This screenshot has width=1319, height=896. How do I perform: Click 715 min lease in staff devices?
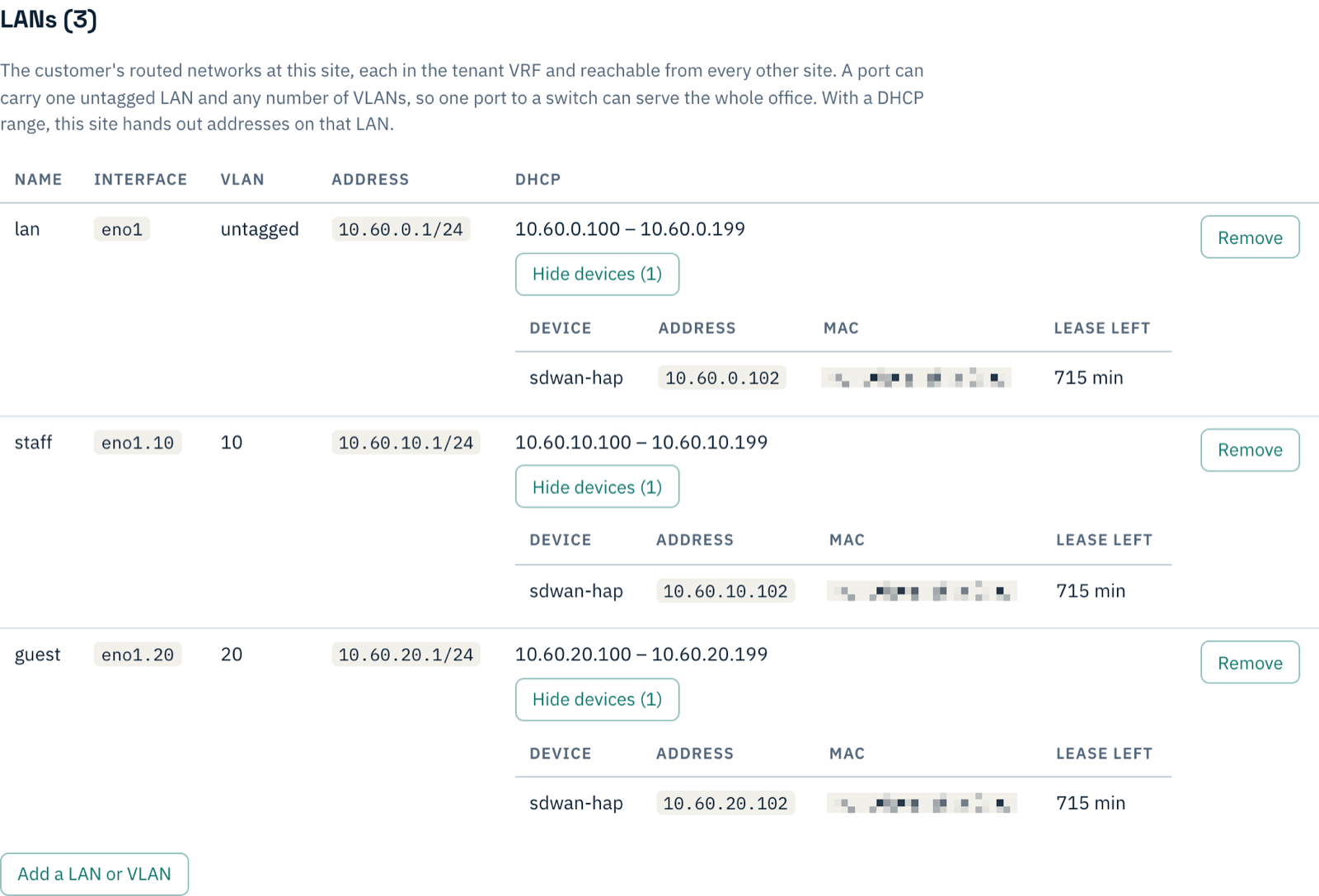tap(1091, 591)
